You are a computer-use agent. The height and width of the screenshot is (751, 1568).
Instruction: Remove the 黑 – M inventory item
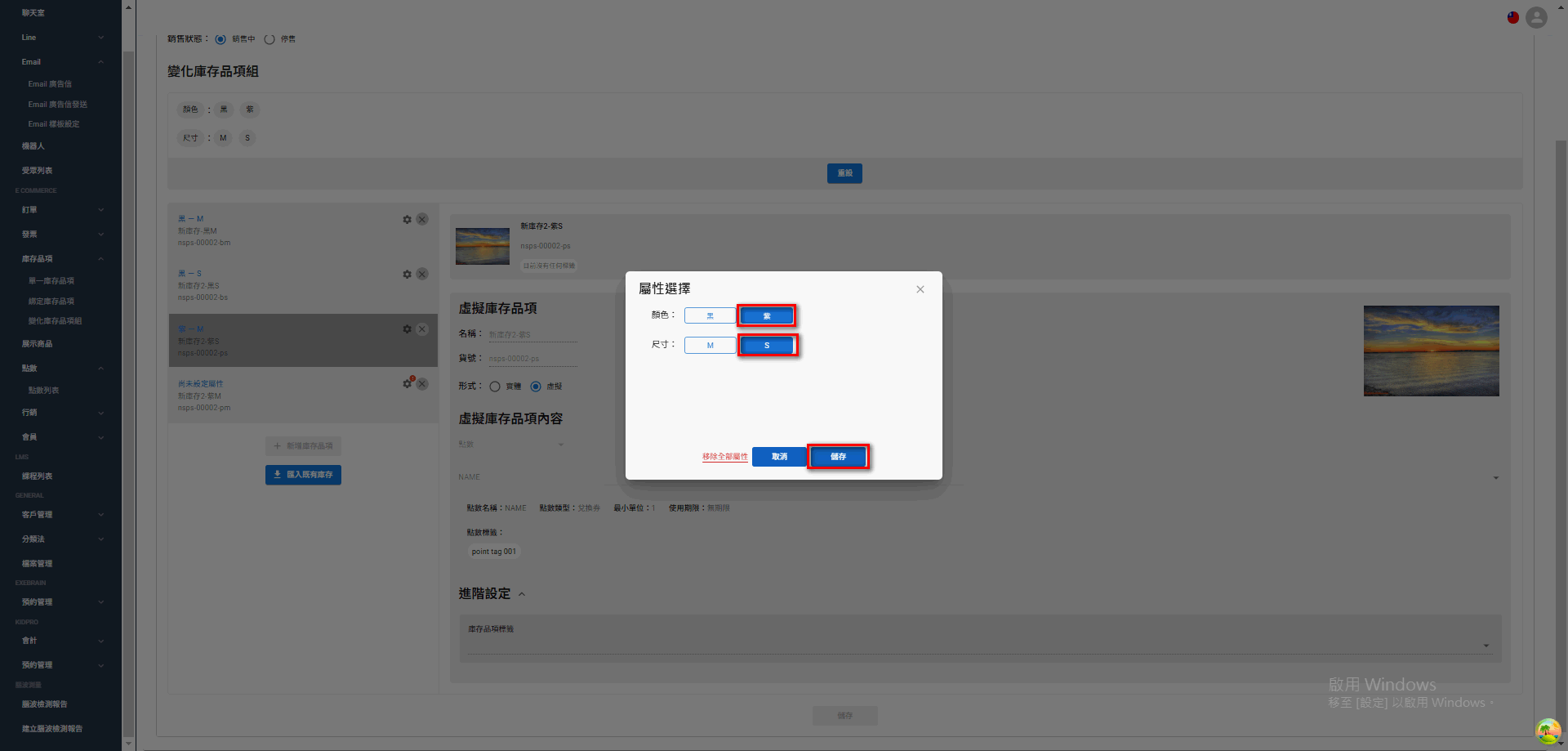(422, 219)
